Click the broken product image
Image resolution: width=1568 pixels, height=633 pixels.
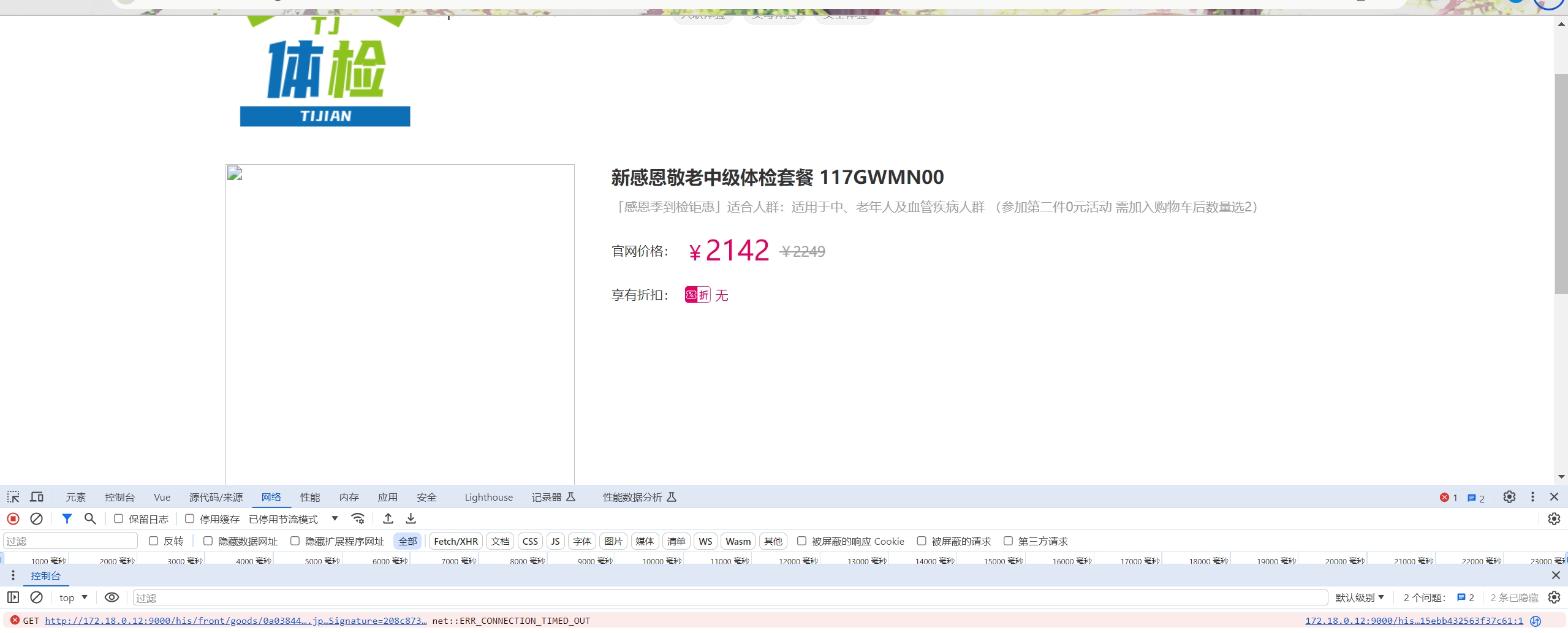click(x=400, y=324)
